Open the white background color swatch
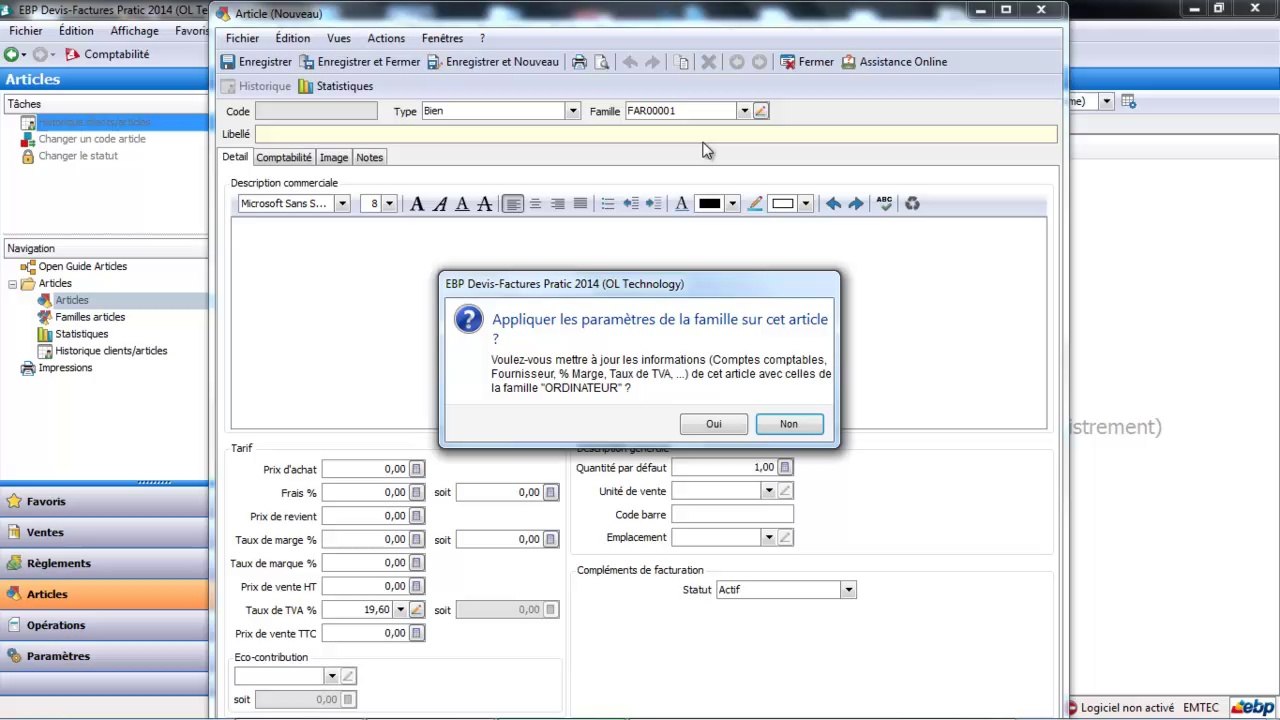Image resolution: width=1280 pixels, height=720 pixels. tap(783, 204)
